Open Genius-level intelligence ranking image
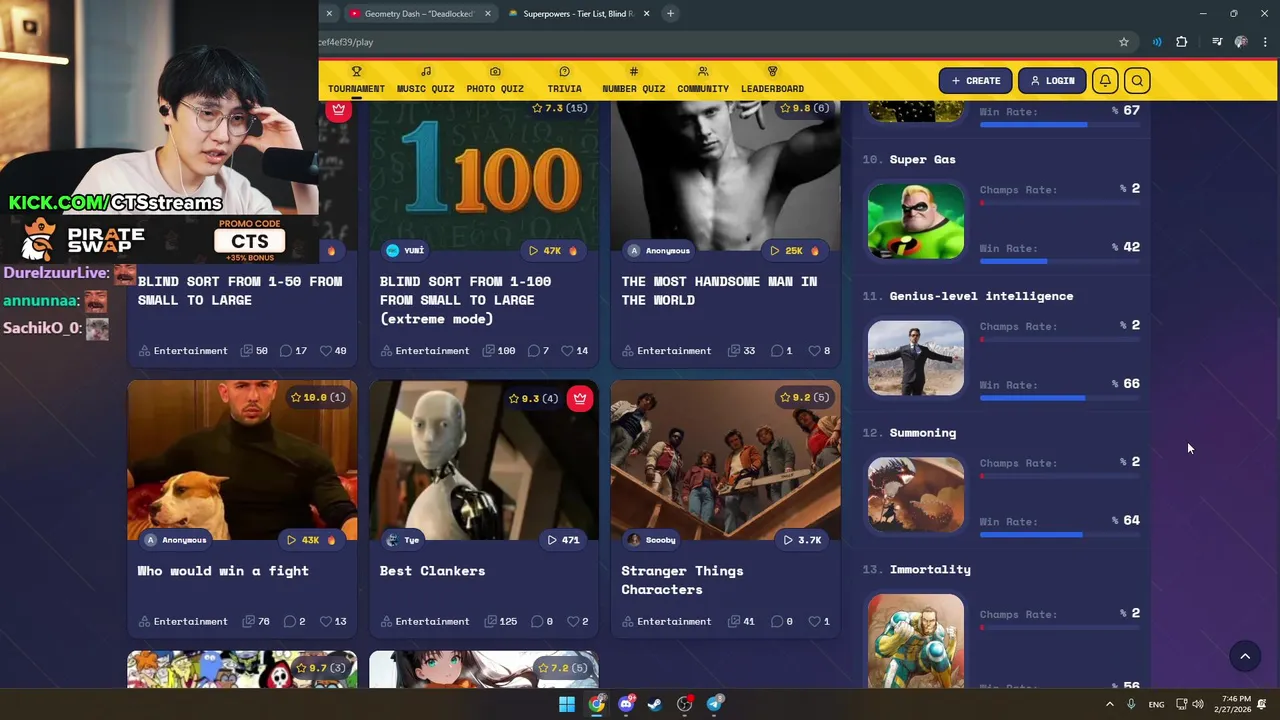The width and height of the screenshot is (1280, 720). [916, 358]
